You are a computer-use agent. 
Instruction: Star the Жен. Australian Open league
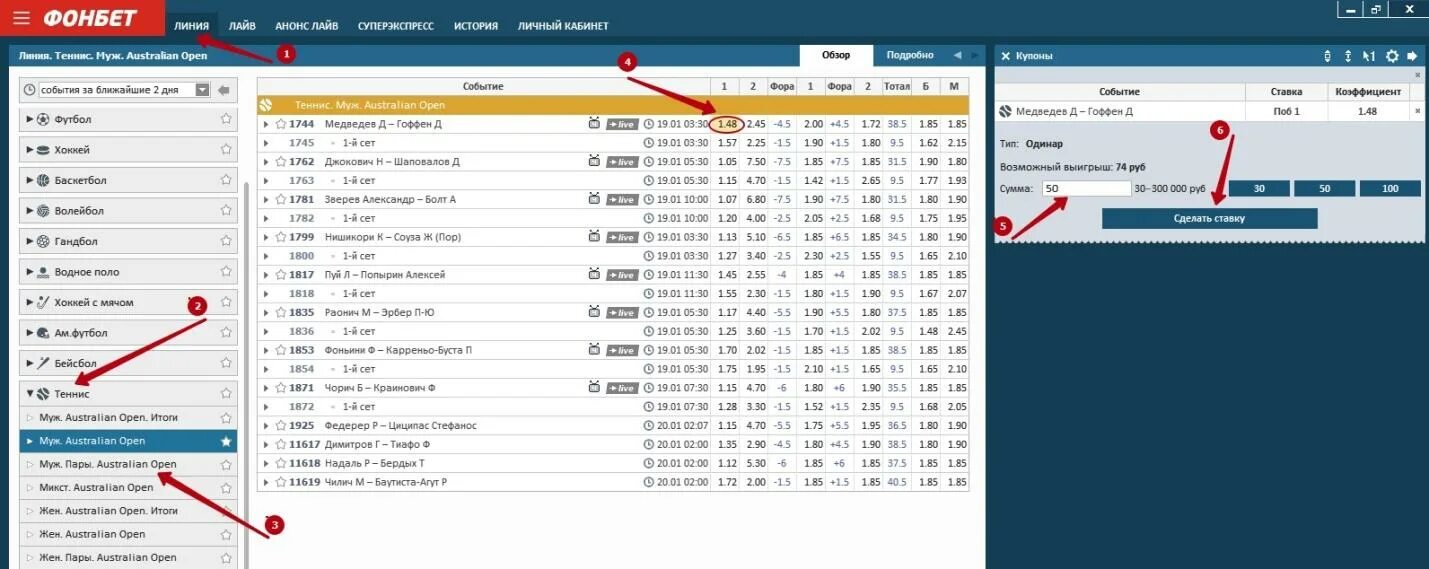pyautogui.click(x=226, y=534)
